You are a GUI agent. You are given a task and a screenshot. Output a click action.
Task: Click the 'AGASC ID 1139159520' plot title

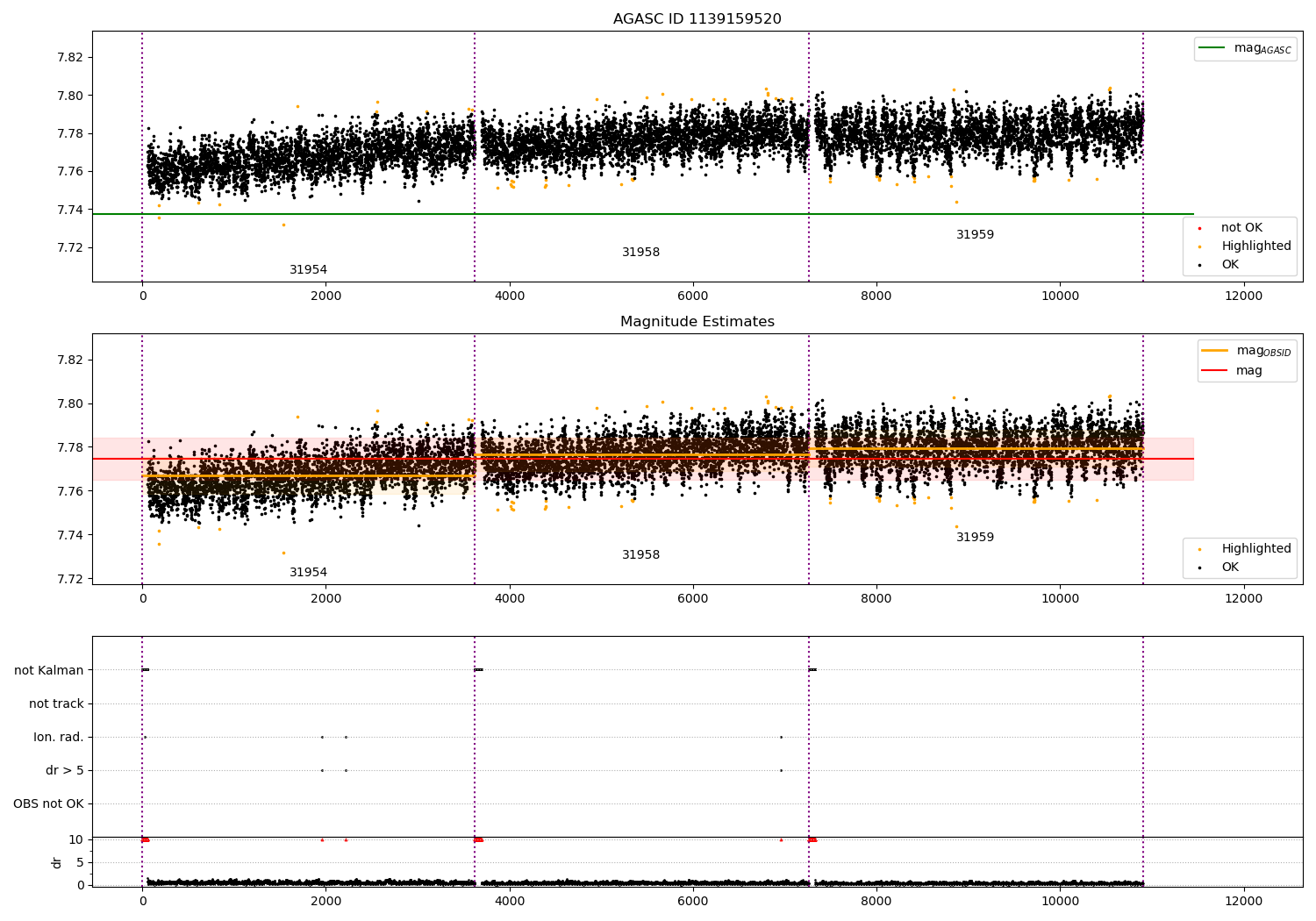pyautogui.click(x=697, y=19)
